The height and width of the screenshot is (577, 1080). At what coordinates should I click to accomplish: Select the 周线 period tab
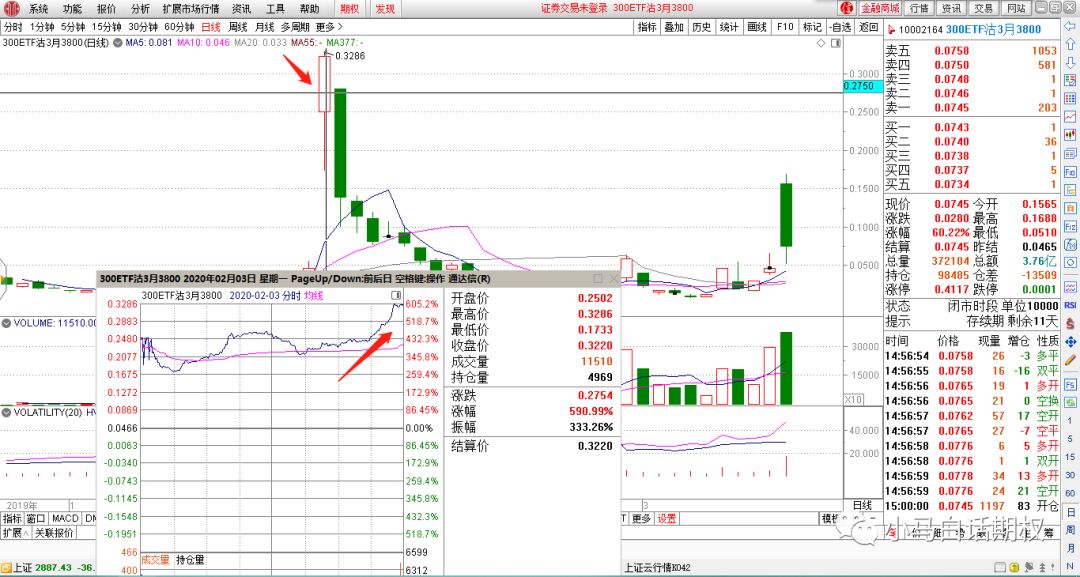point(238,27)
